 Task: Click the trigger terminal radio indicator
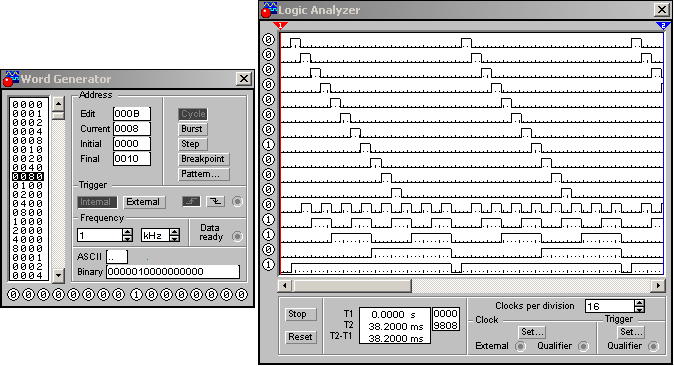(x=237, y=202)
